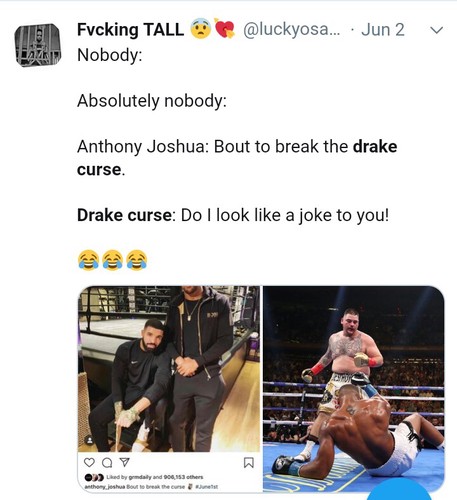Tap the bookmark save icon under photo

coord(249,463)
